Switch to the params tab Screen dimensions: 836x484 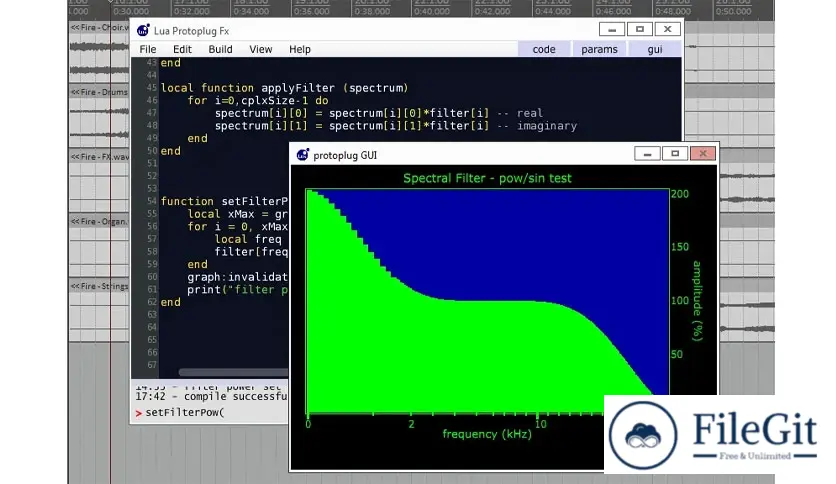599,49
